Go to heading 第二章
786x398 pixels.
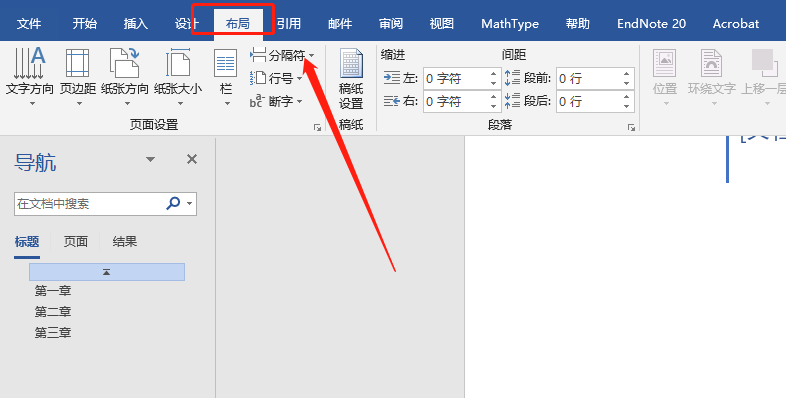53,311
